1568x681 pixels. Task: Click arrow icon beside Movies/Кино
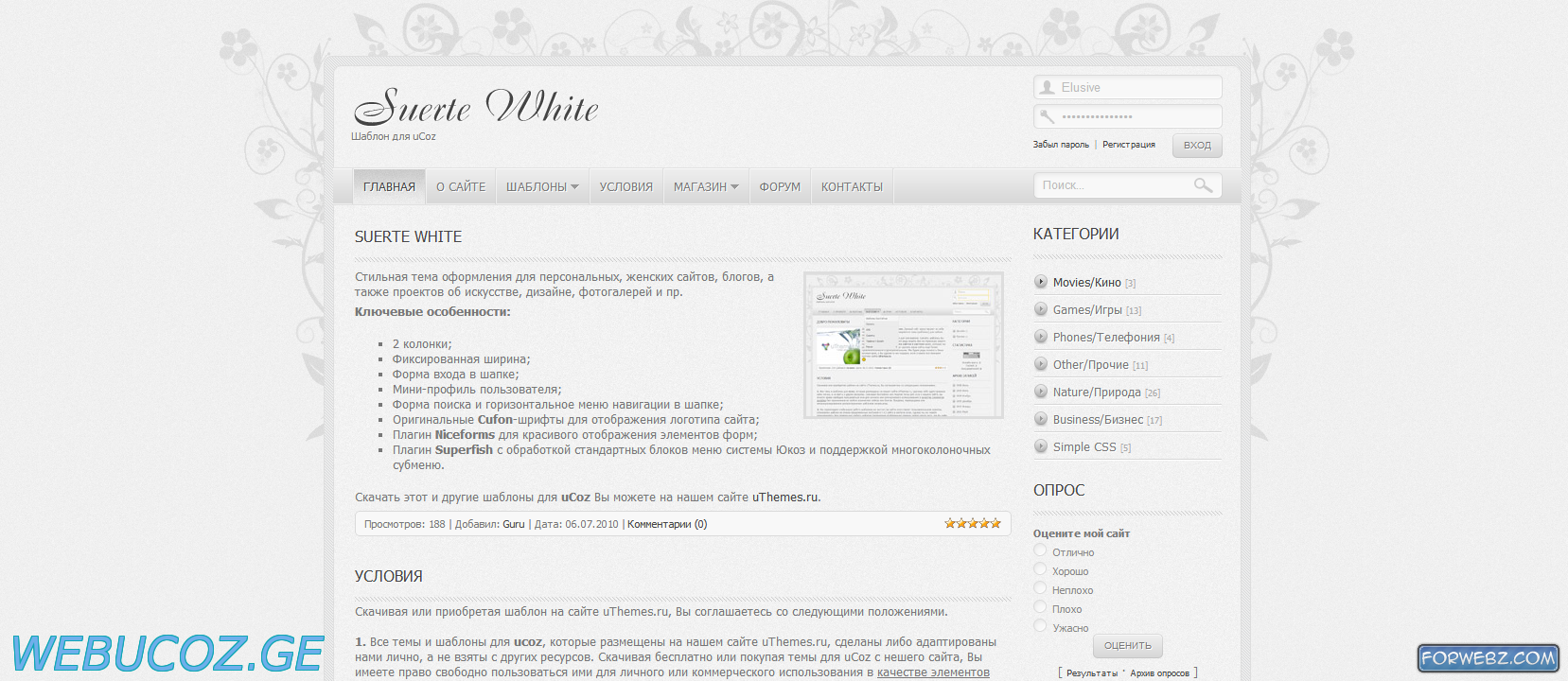(1041, 282)
